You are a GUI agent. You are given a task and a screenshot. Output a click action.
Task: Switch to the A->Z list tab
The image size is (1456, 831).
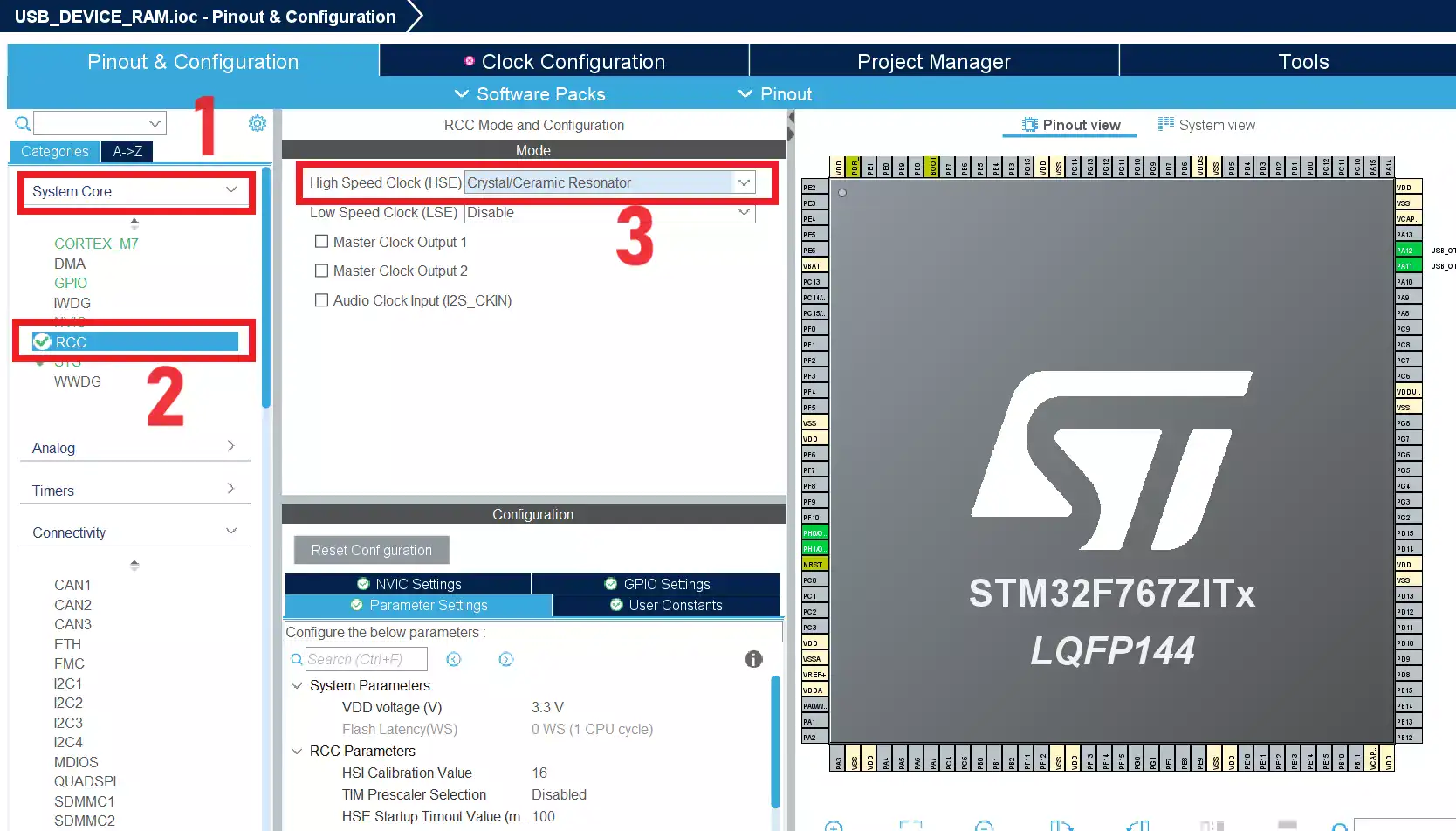coord(127,151)
